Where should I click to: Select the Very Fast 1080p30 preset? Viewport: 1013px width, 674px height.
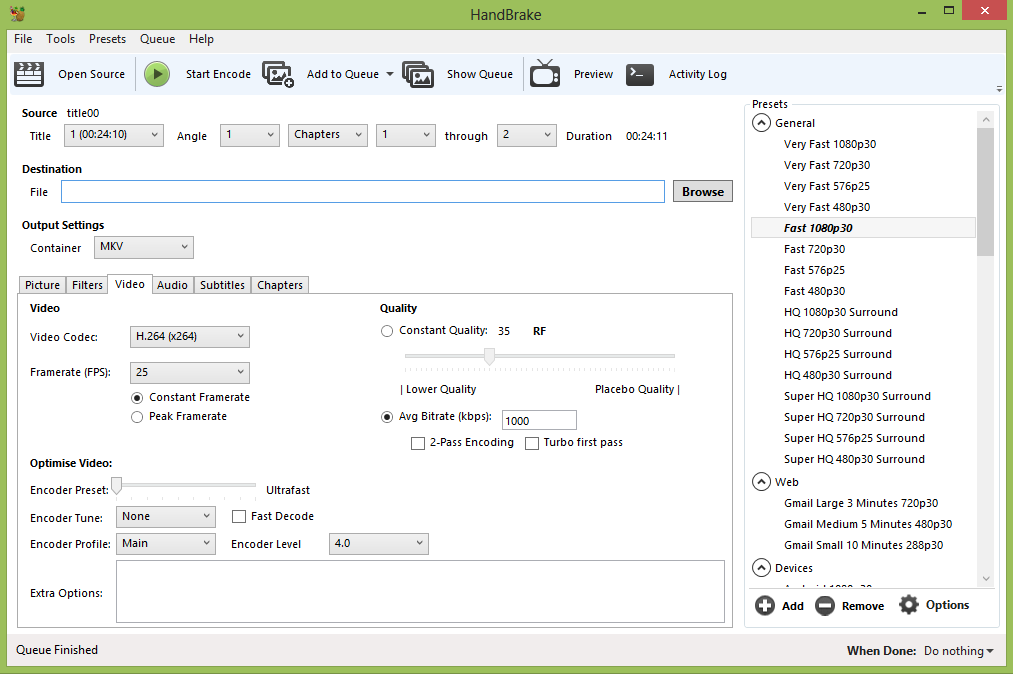[x=830, y=144]
